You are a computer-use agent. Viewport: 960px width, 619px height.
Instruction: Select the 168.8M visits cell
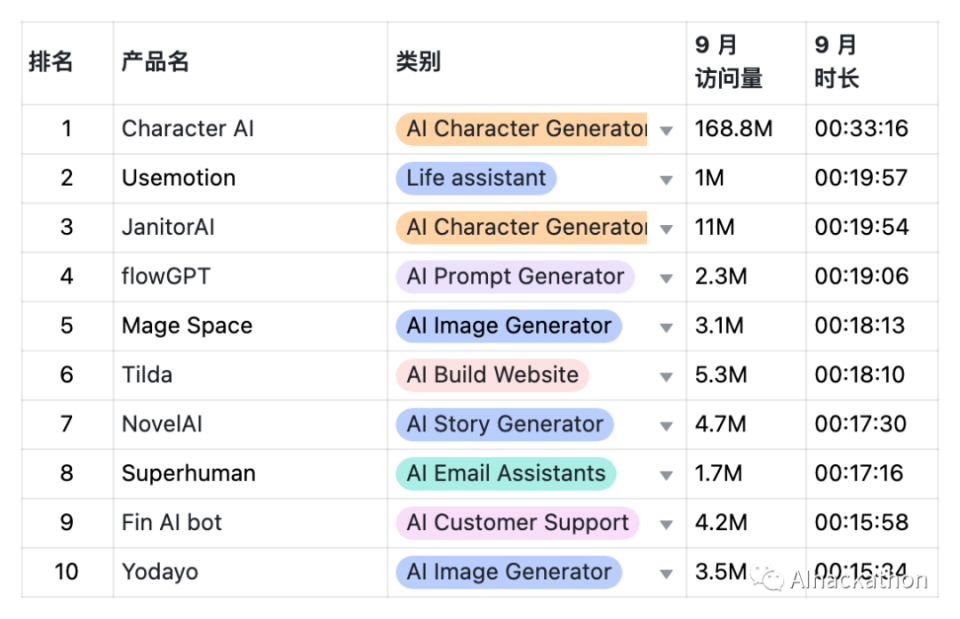(733, 129)
